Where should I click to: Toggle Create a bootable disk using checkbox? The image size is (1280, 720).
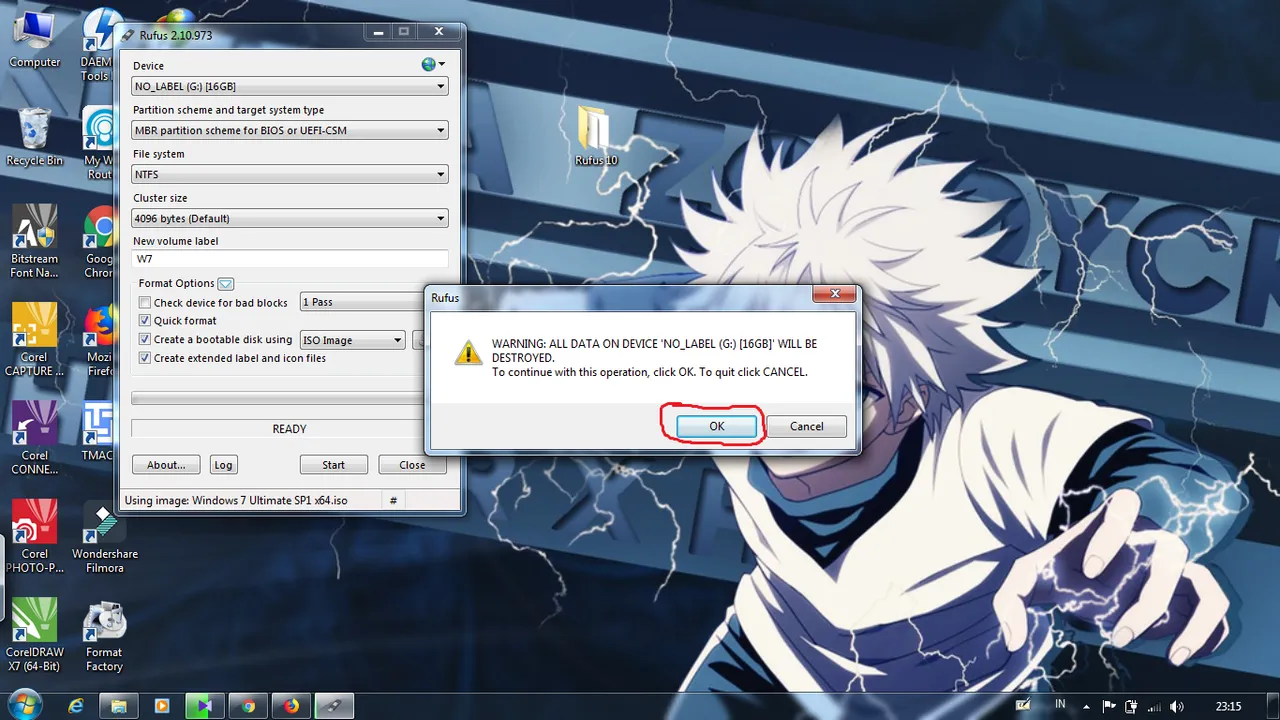click(145, 340)
